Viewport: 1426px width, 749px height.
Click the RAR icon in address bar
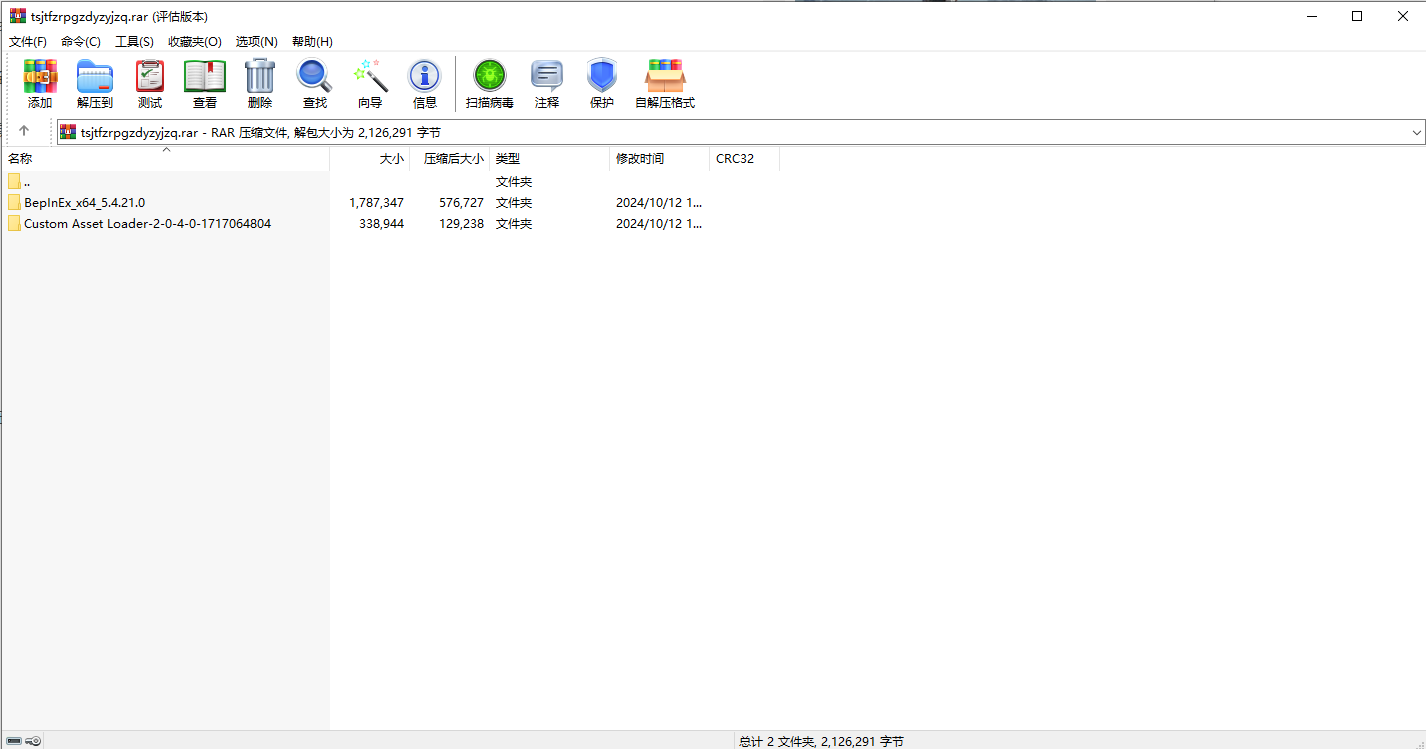pyautogui.click(x=68, y=132)
